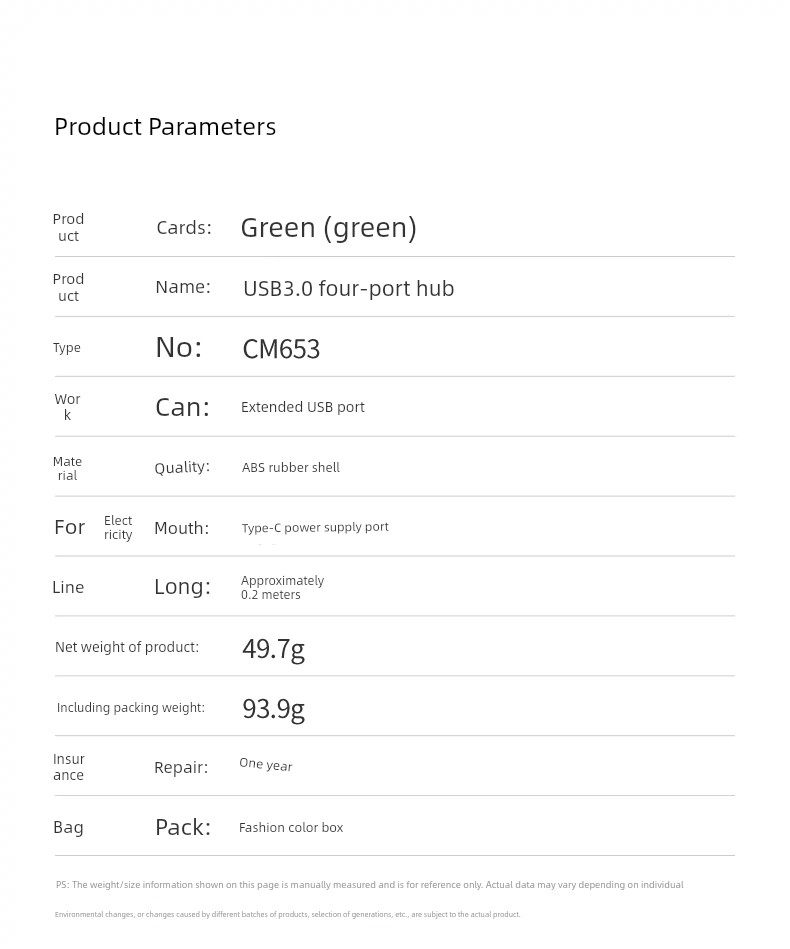790x949 pixels.
Task: Click the Cards: label
Action: coord(184,228)
